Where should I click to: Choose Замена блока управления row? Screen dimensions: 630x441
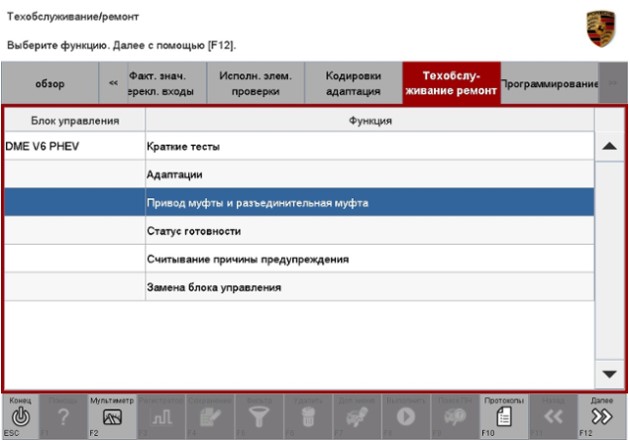369,288
